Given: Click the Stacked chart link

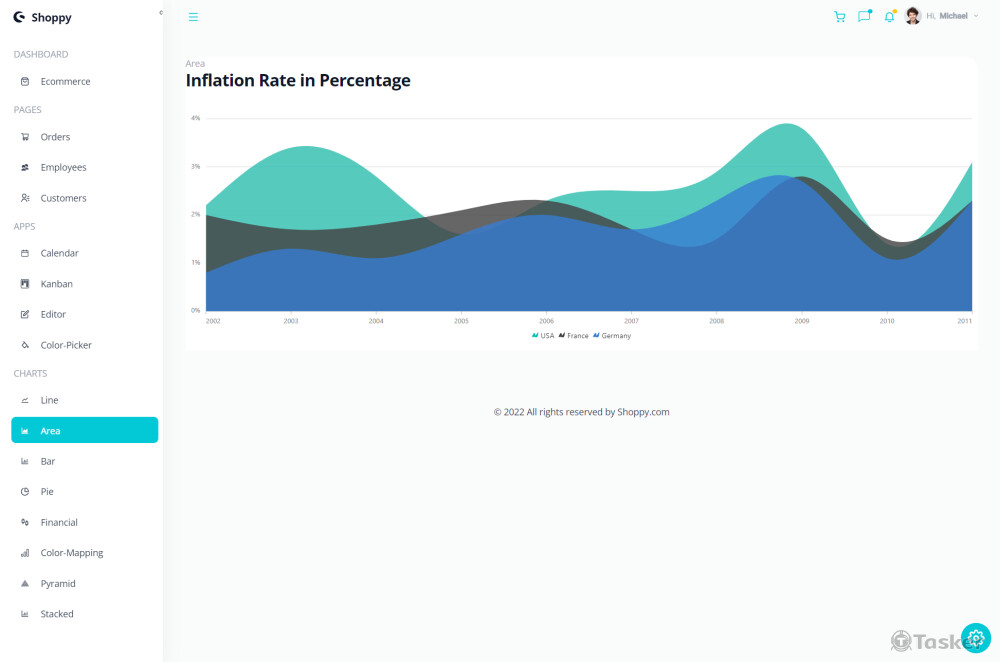Looking at the screenshot, I should (57, 614).
